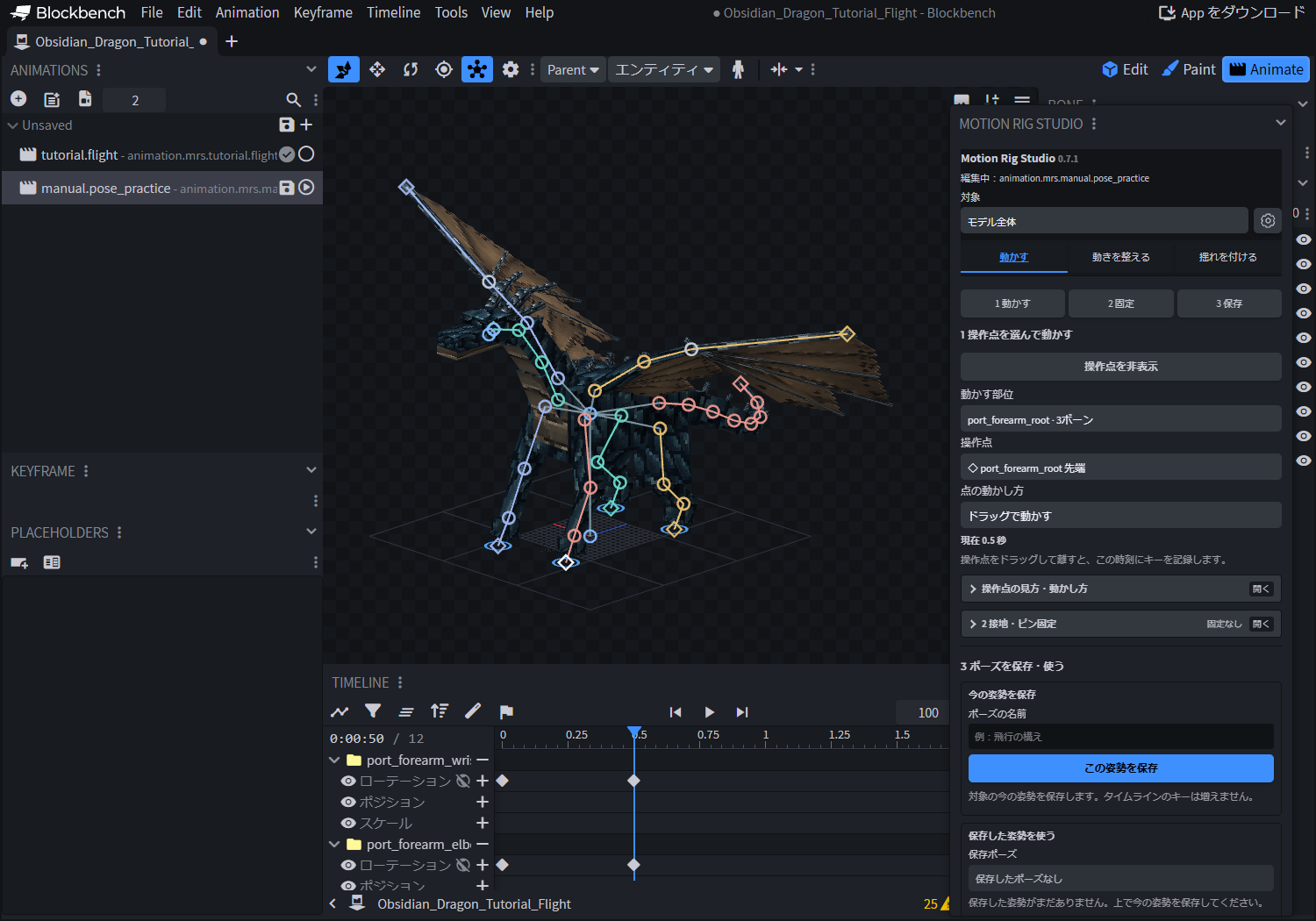This screenshot has height=921, width=1316.
Task: Open the ドラッグで動かす dropdown
Action: [x=1121, y=516]
